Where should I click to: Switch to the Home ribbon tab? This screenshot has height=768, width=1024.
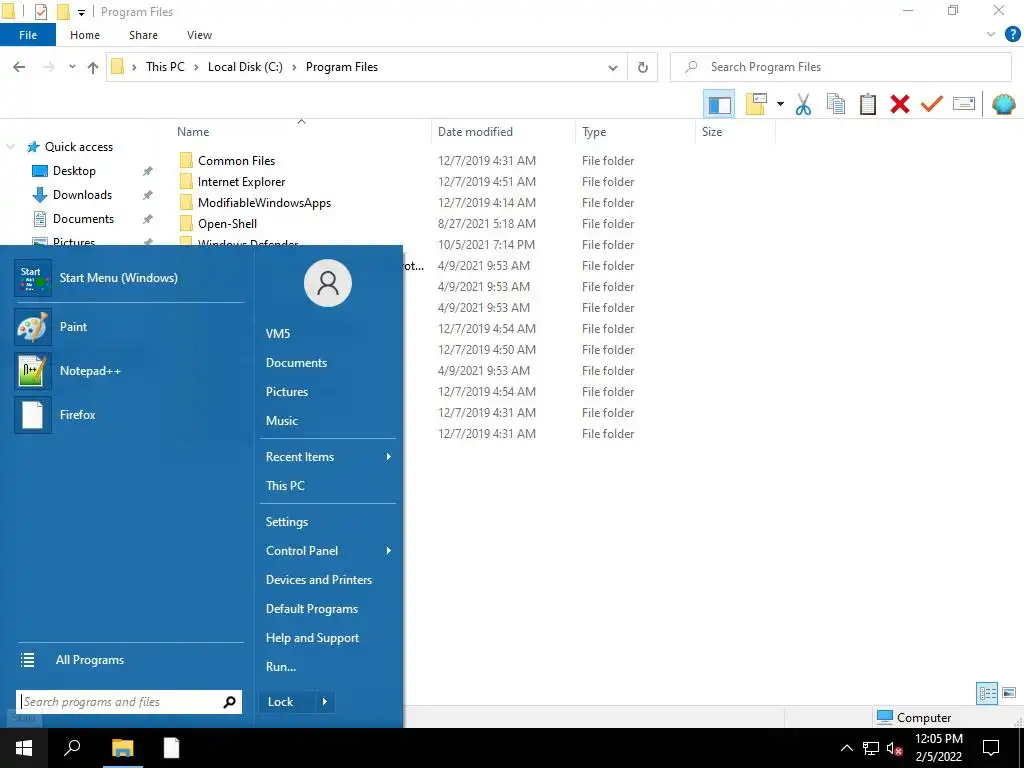click(x=85, y=35)
